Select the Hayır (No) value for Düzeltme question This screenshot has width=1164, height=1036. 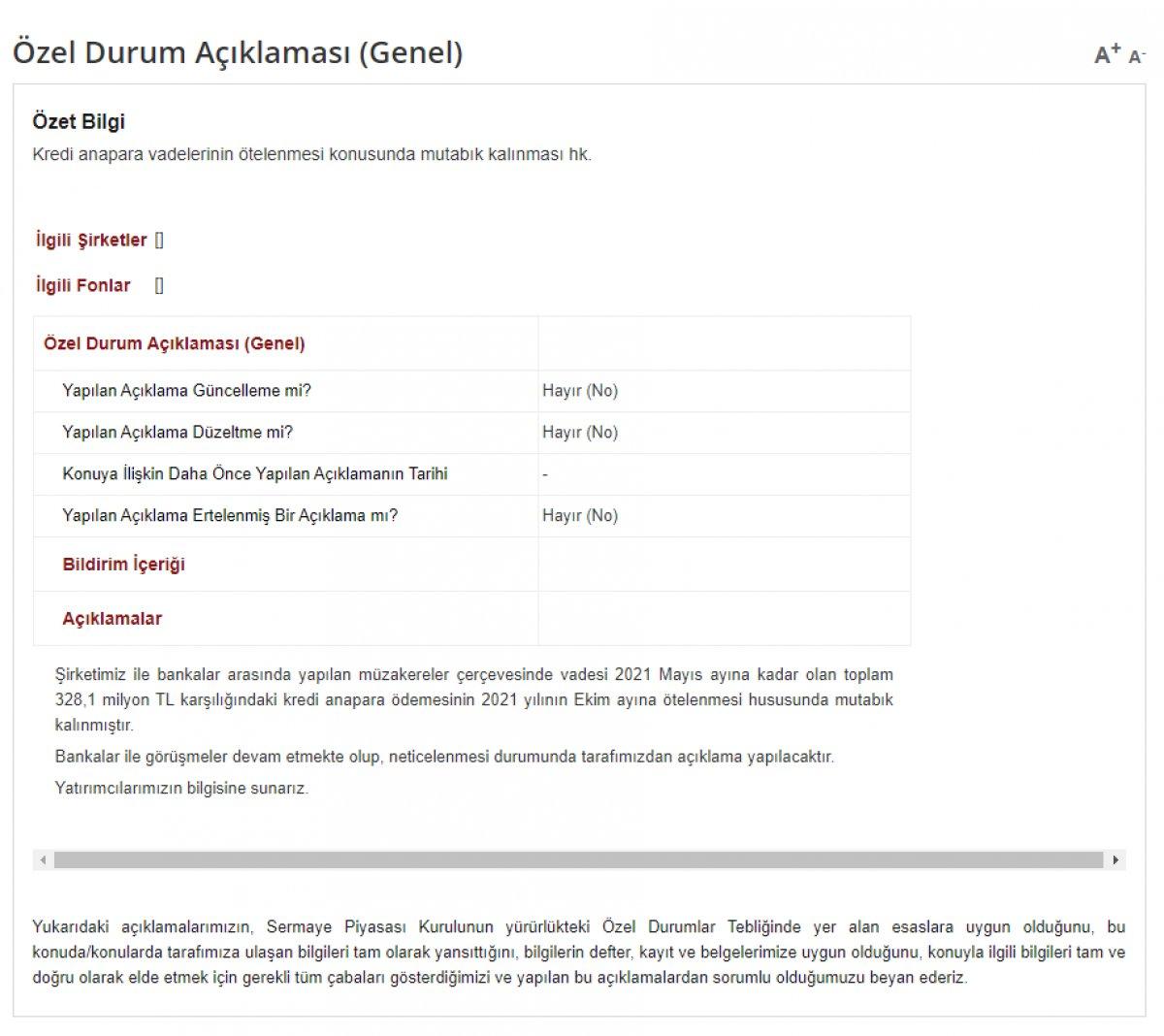(580, 433)
